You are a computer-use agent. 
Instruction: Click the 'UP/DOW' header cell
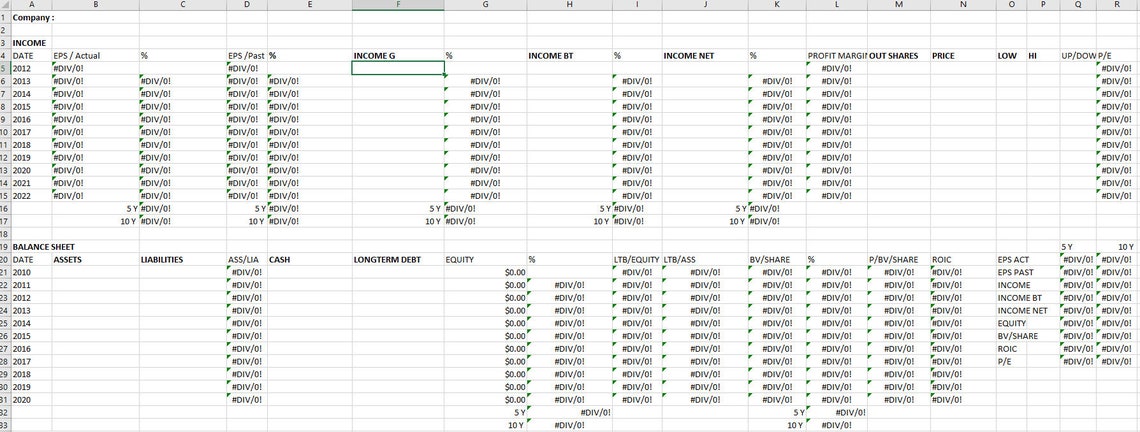(1077, 55)
